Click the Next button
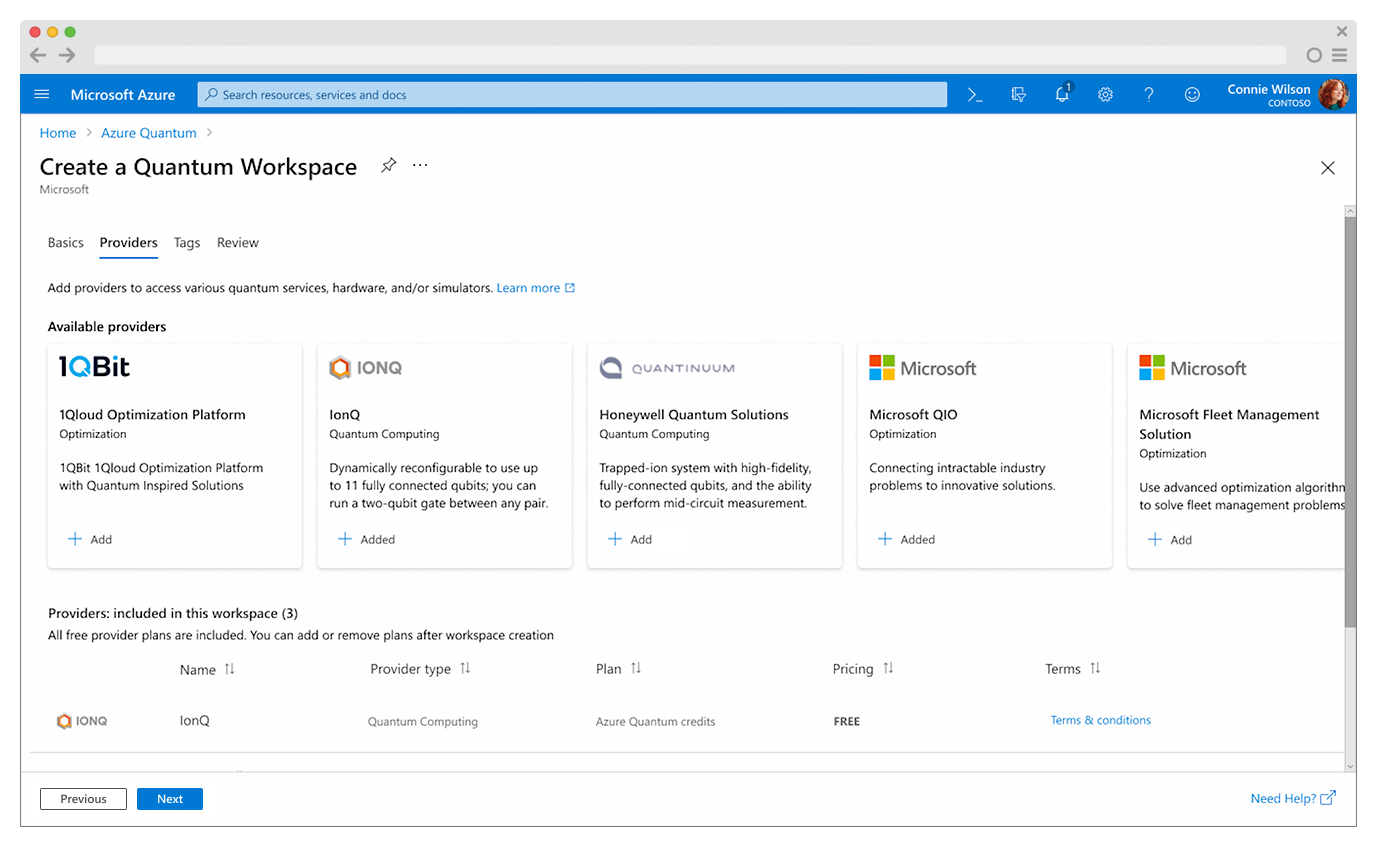The image size is (1377, 847). click(170, 799)
